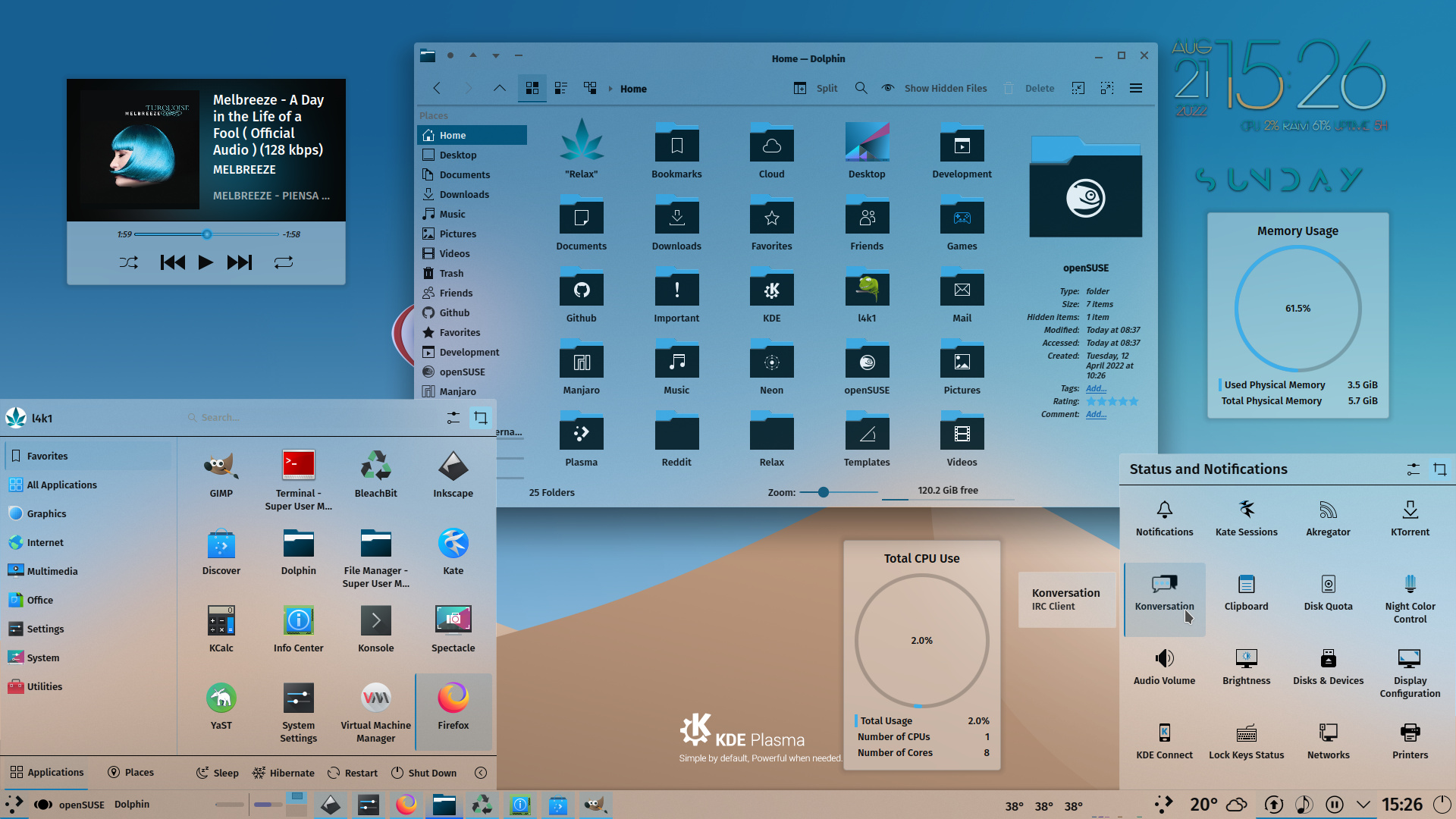Launch Konsole terminal
Viewport: 1456px width, 819px height.
[x=375, y=629]
